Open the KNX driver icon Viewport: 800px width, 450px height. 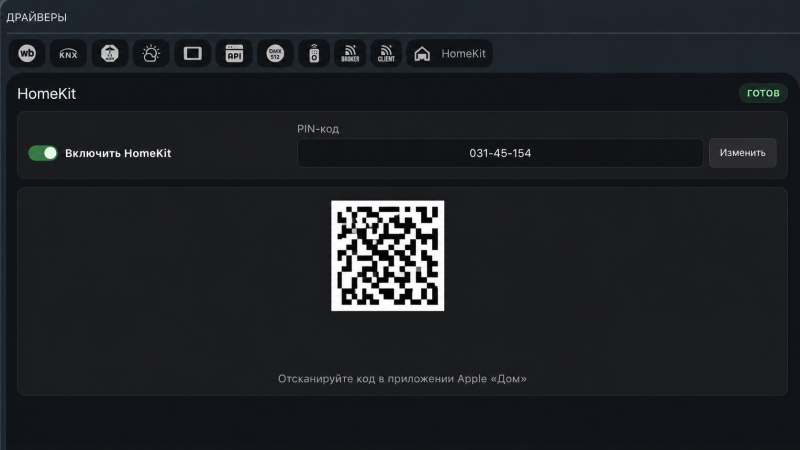coord(68,53)
